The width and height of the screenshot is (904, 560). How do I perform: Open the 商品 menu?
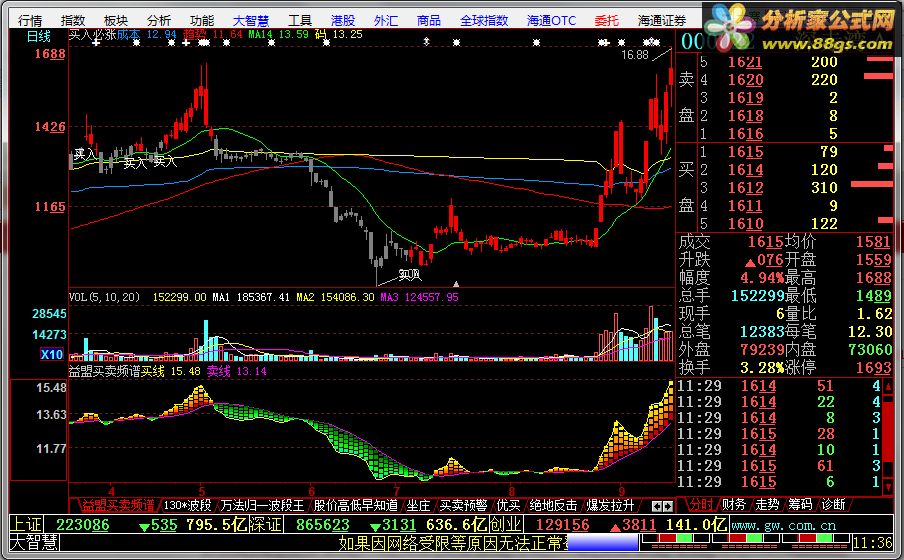pyautogui.click(x=428, y=21)
